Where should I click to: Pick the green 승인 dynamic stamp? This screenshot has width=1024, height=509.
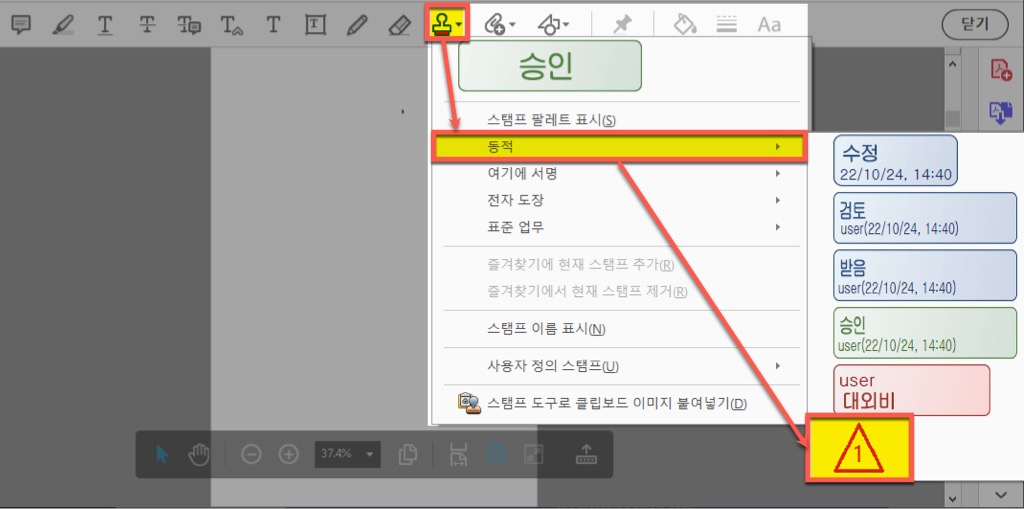click(x=925, y=333)
